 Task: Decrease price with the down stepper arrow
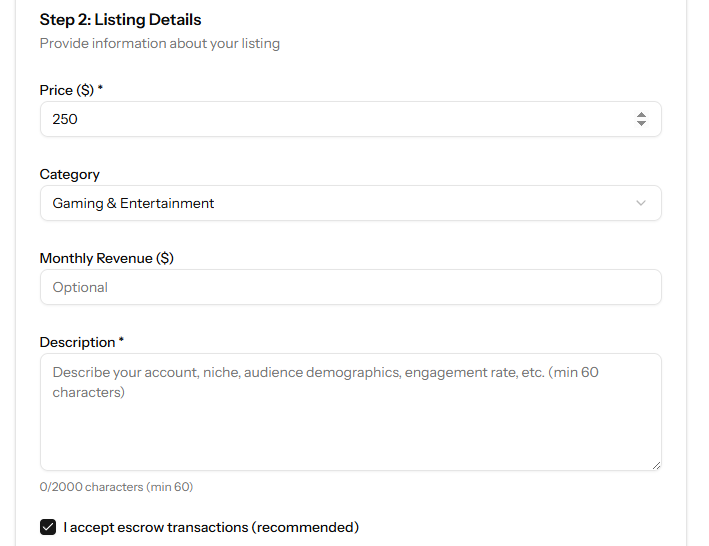pos(641,123)
